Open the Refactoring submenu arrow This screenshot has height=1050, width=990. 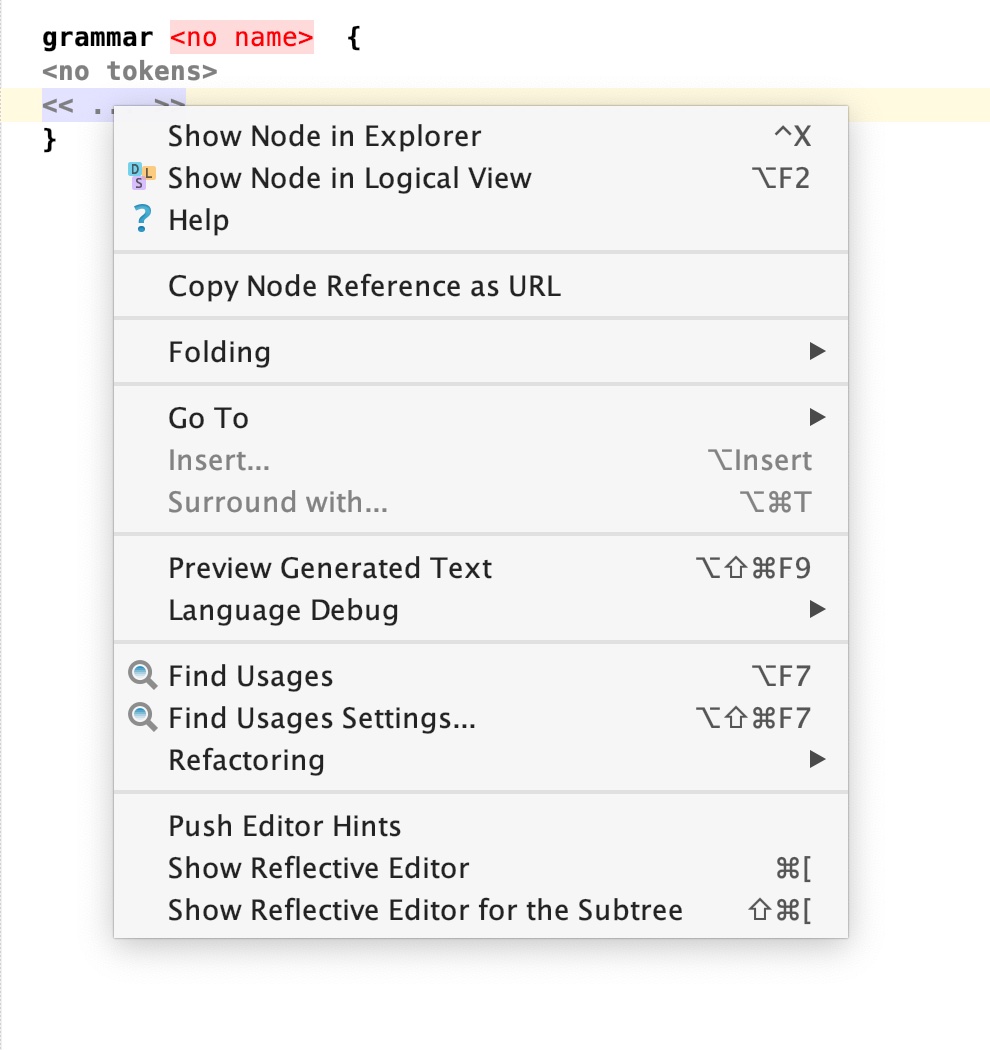817,760
